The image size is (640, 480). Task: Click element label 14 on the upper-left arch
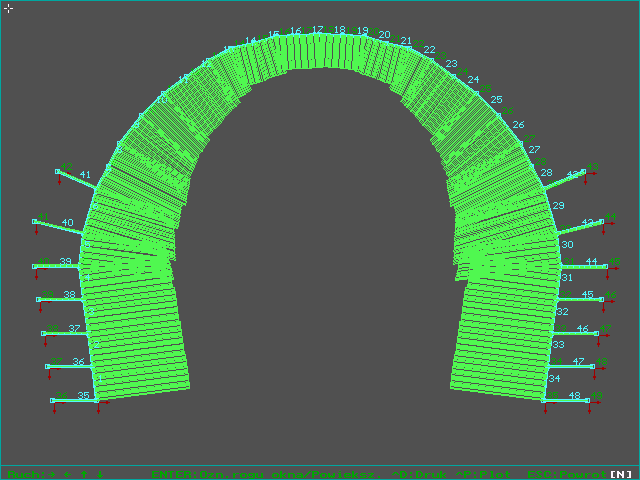coord(250,41)
